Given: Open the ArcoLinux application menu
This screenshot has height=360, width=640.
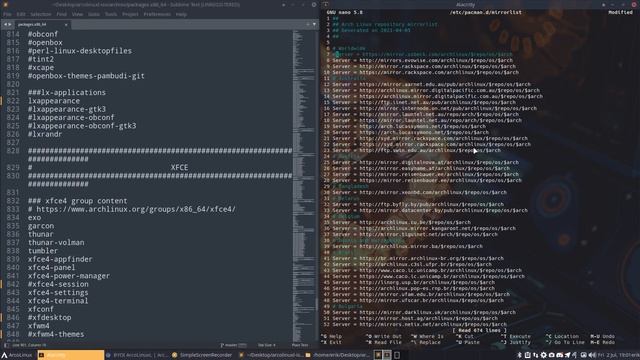Looking at the screenshot, I should [17, 355].
